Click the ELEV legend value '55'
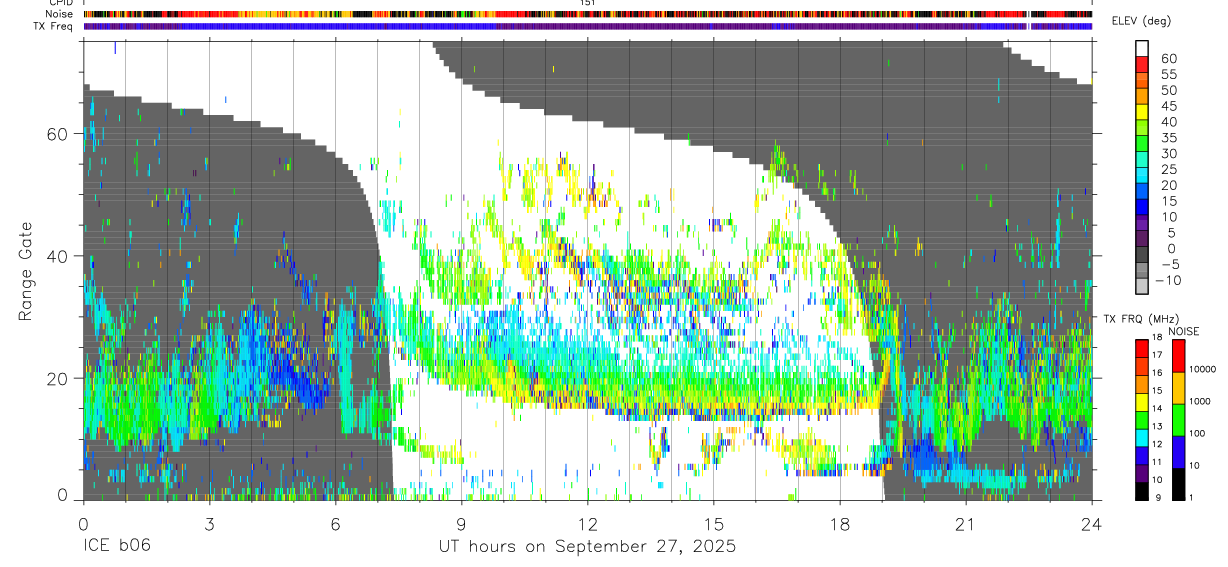This screenshot has height=567, width=1228. pos(1169,74)
